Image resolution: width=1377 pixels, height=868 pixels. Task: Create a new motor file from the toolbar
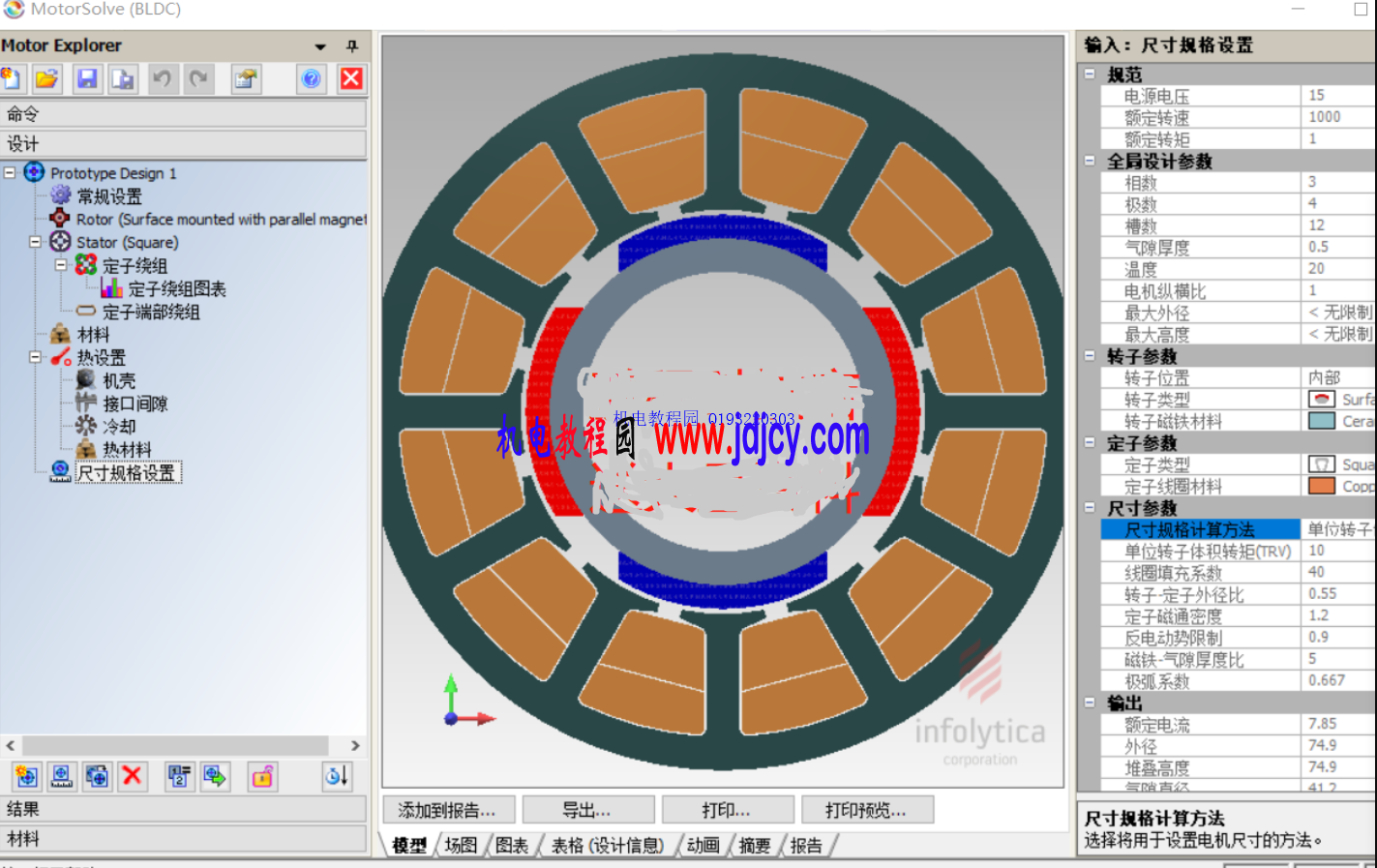12,78
